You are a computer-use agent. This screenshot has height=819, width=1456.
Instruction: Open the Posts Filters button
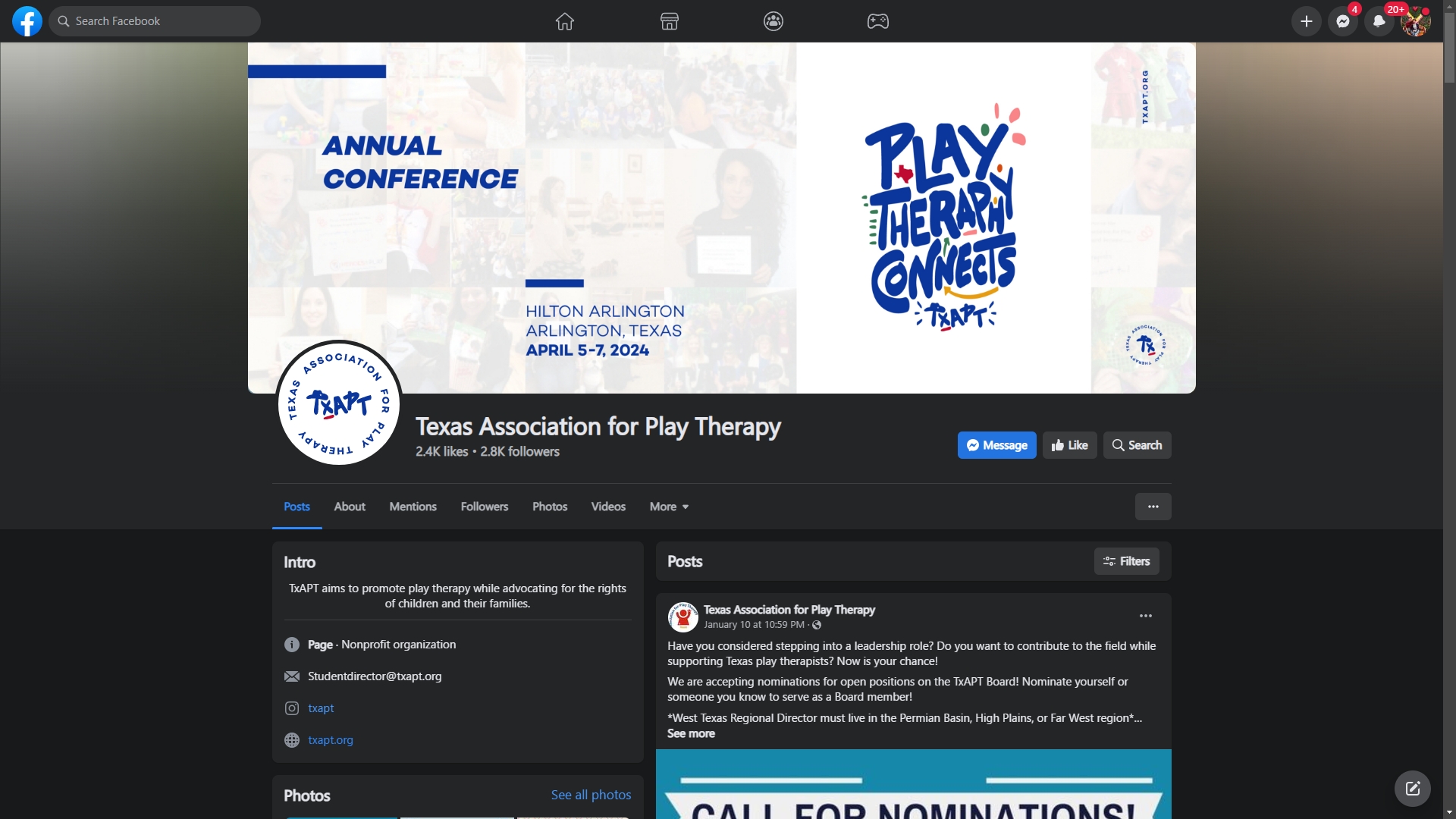tap(1126, 561)
